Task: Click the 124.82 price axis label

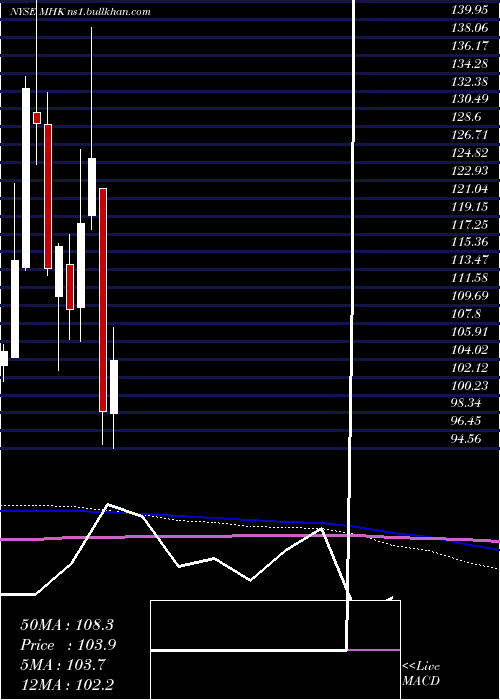Action: pyautogui.click(x=470, y=153)
